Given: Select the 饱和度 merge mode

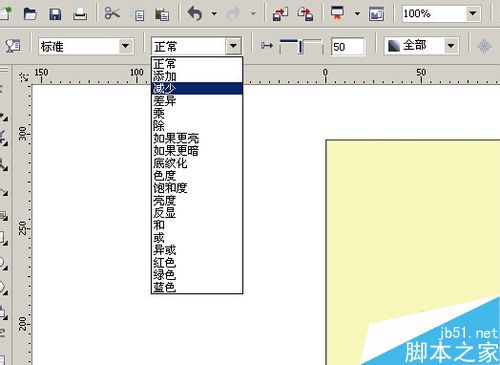Looking at the screenshot, I should (x=197, y=188).
